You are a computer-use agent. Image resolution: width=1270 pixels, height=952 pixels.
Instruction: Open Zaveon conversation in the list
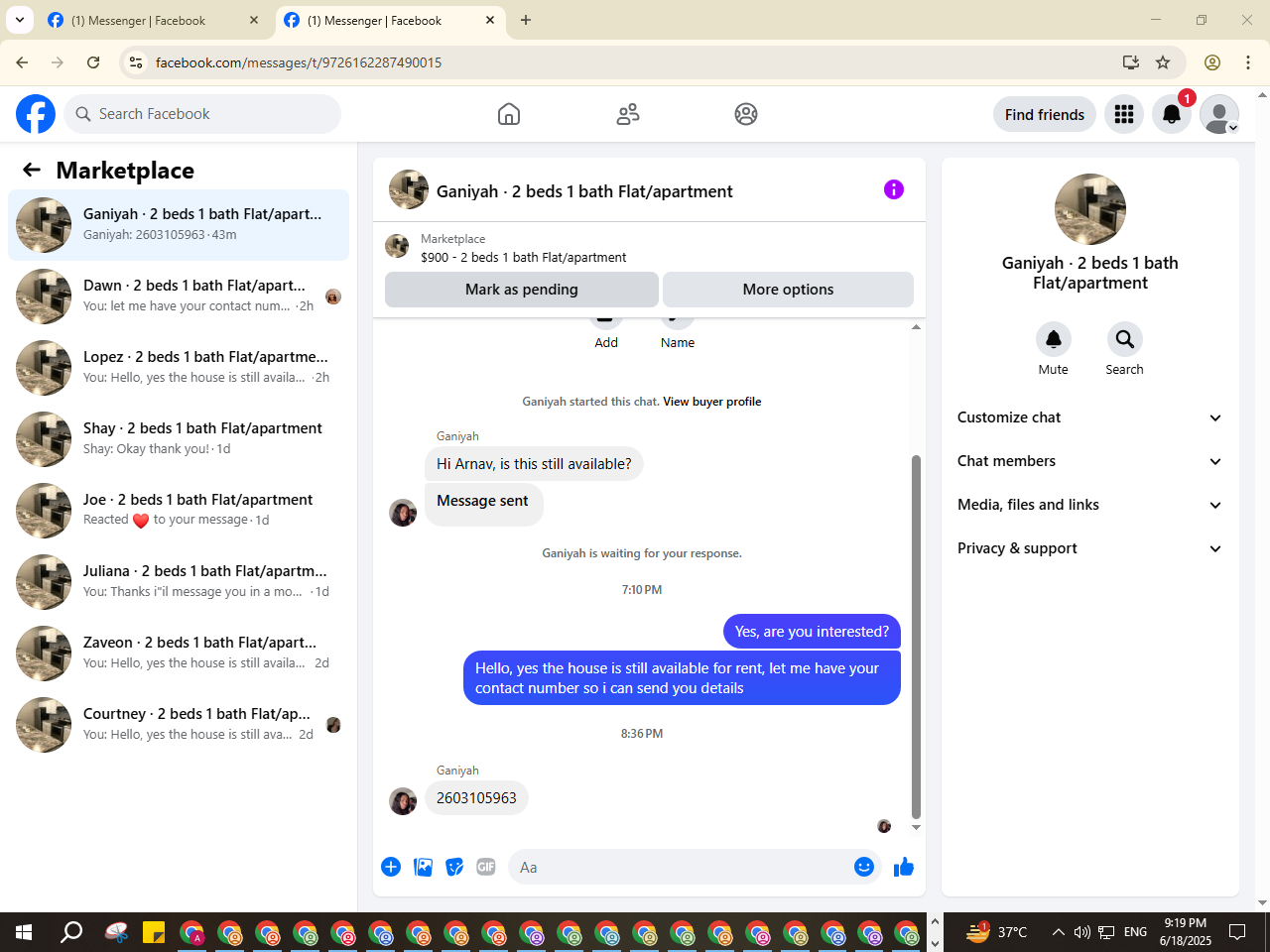(179, 654)
